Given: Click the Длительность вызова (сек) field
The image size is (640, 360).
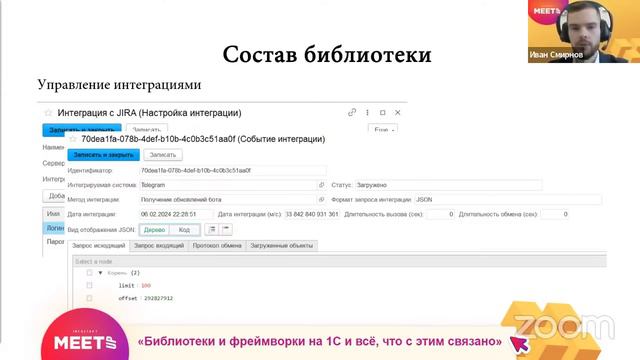Looking at the screenshot, I should pyautogui.click(x=440, y=214).
